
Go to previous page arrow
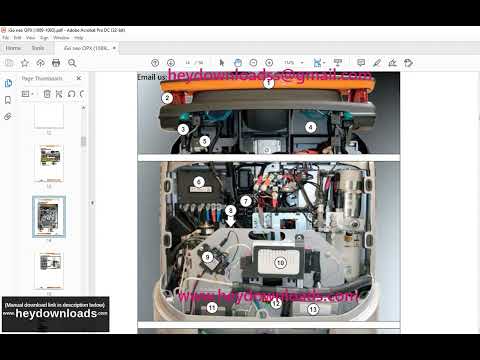(155, 63)
